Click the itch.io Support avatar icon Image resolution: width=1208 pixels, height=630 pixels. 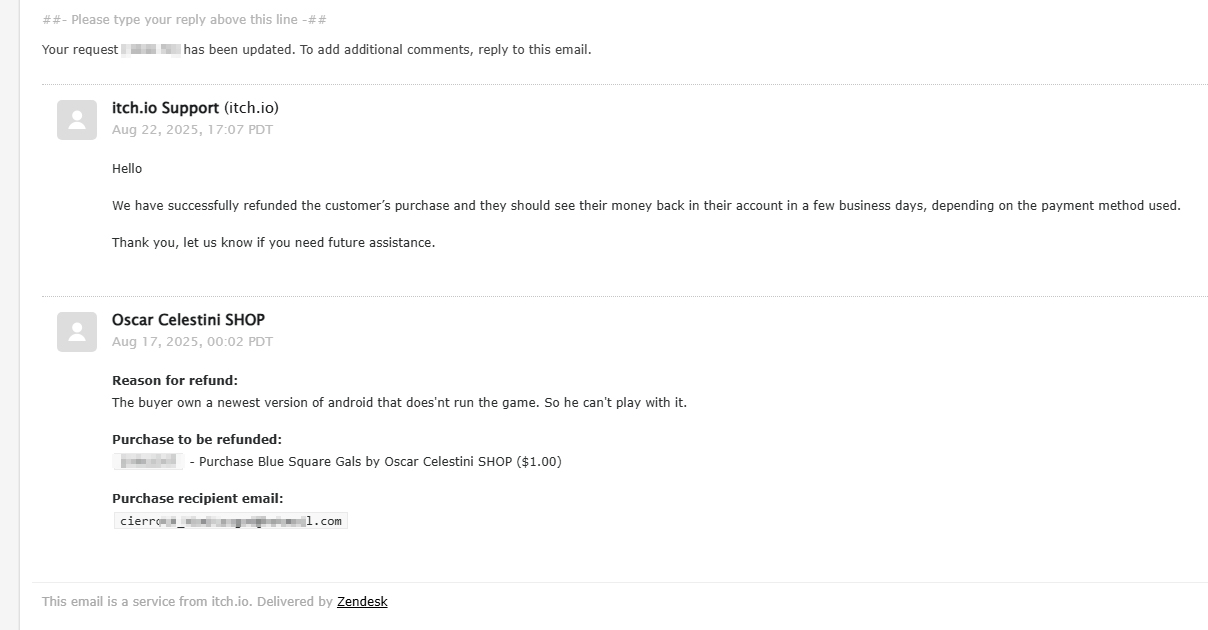(77, 120)
